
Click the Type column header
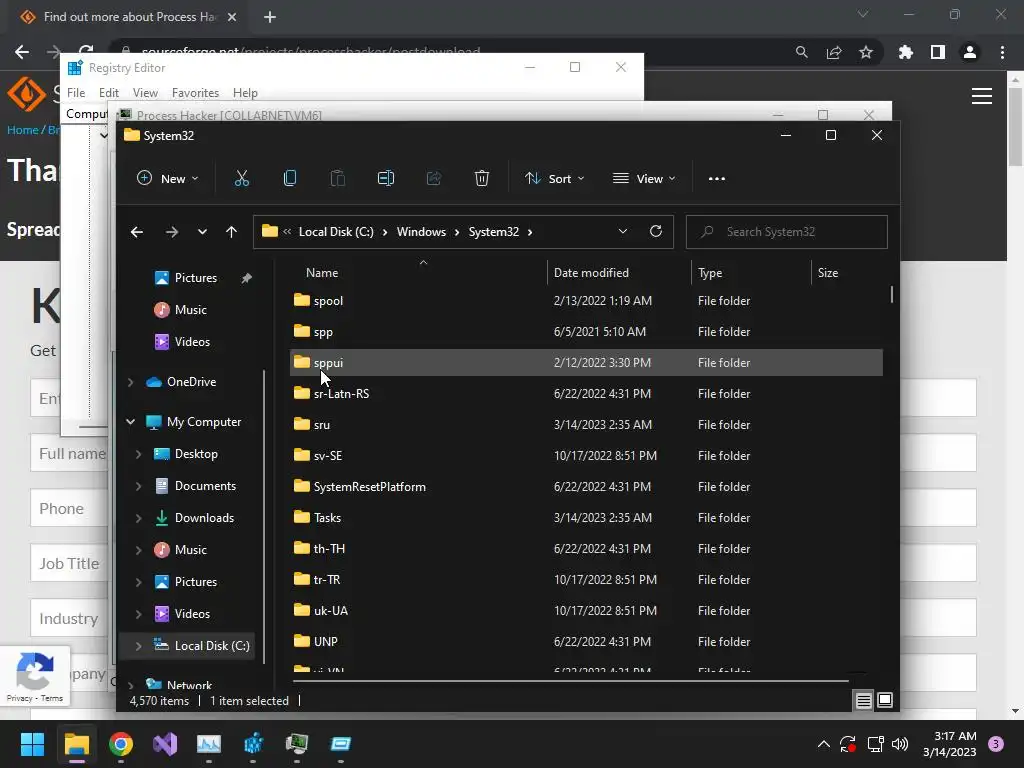(x=710, y=273)
